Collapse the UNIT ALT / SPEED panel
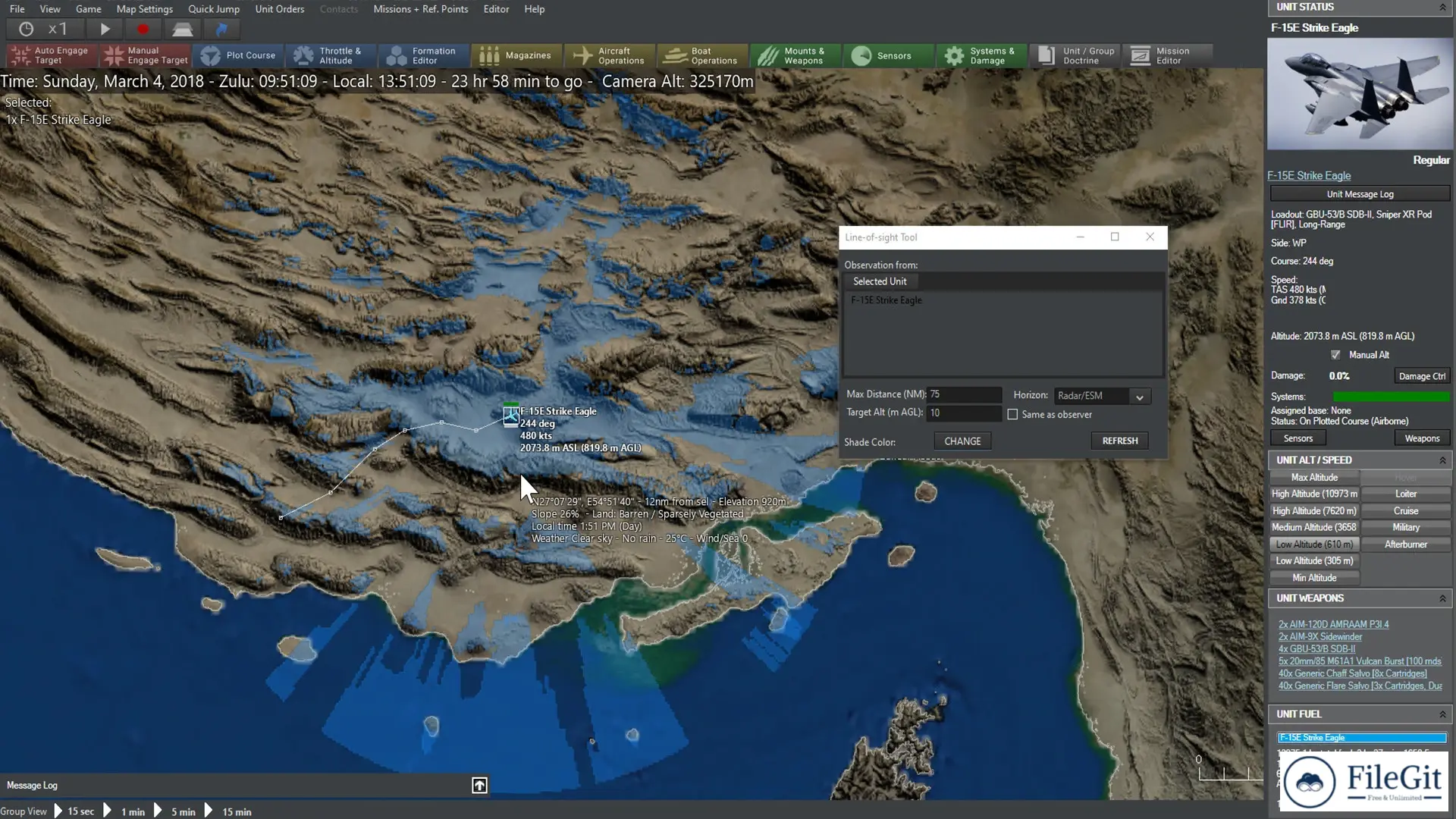 click(1442, 460)
